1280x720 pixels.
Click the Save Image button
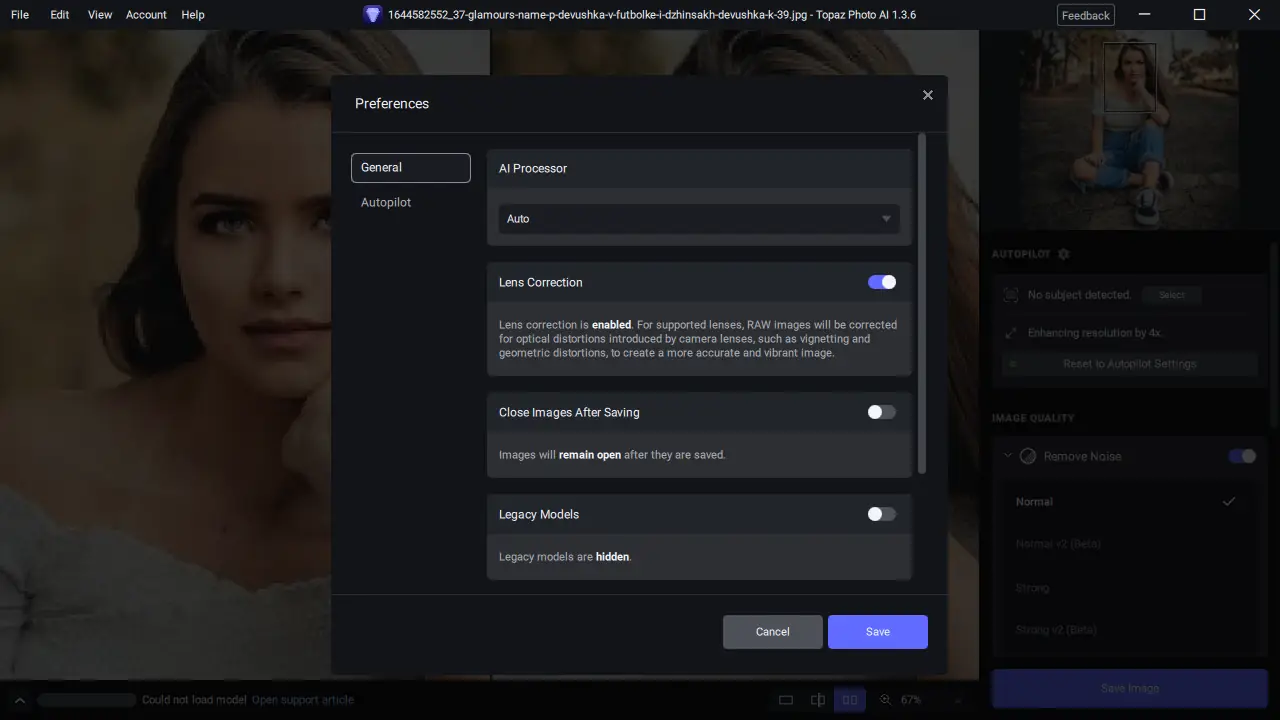1130,688
